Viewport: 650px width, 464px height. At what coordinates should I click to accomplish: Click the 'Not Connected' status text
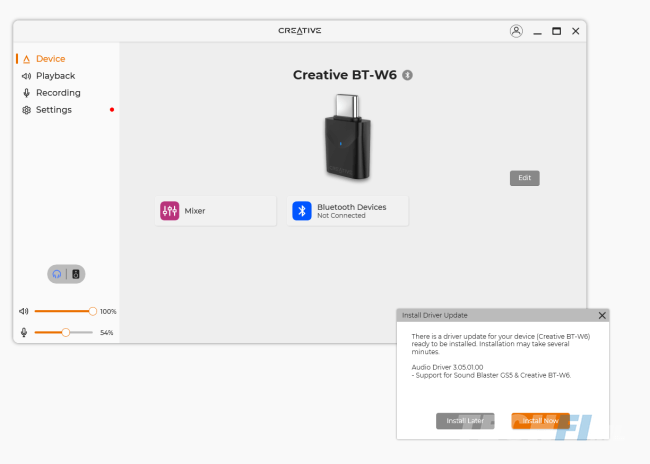point(341,216)
